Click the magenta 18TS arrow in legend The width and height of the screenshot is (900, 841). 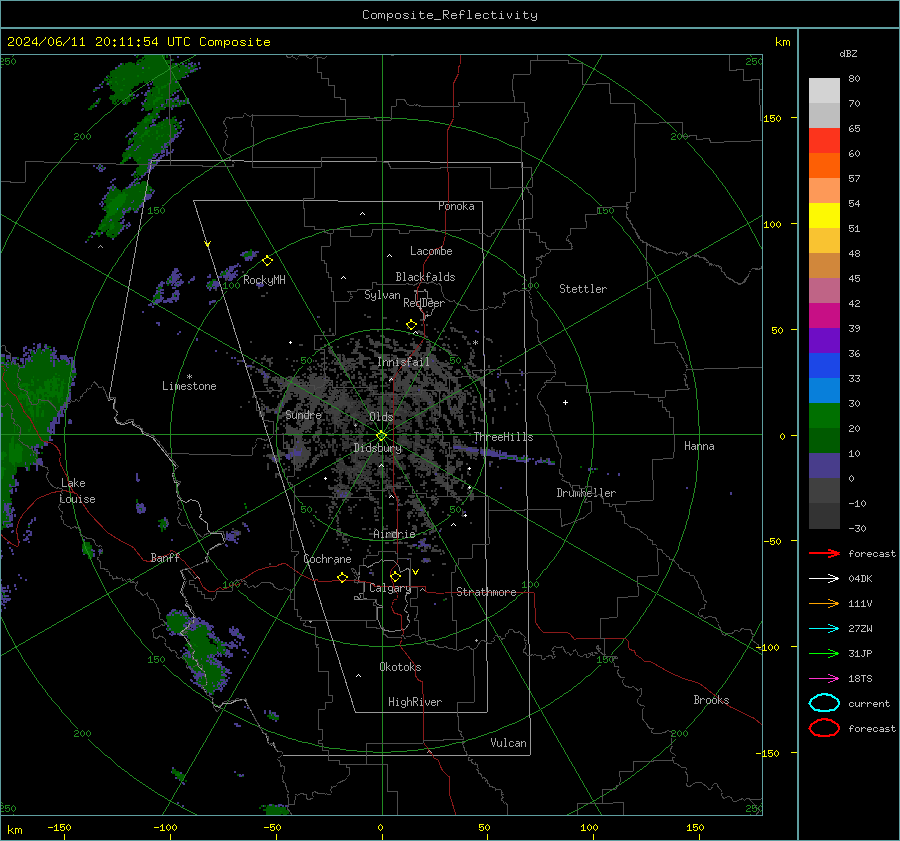[x=824, y=679]
